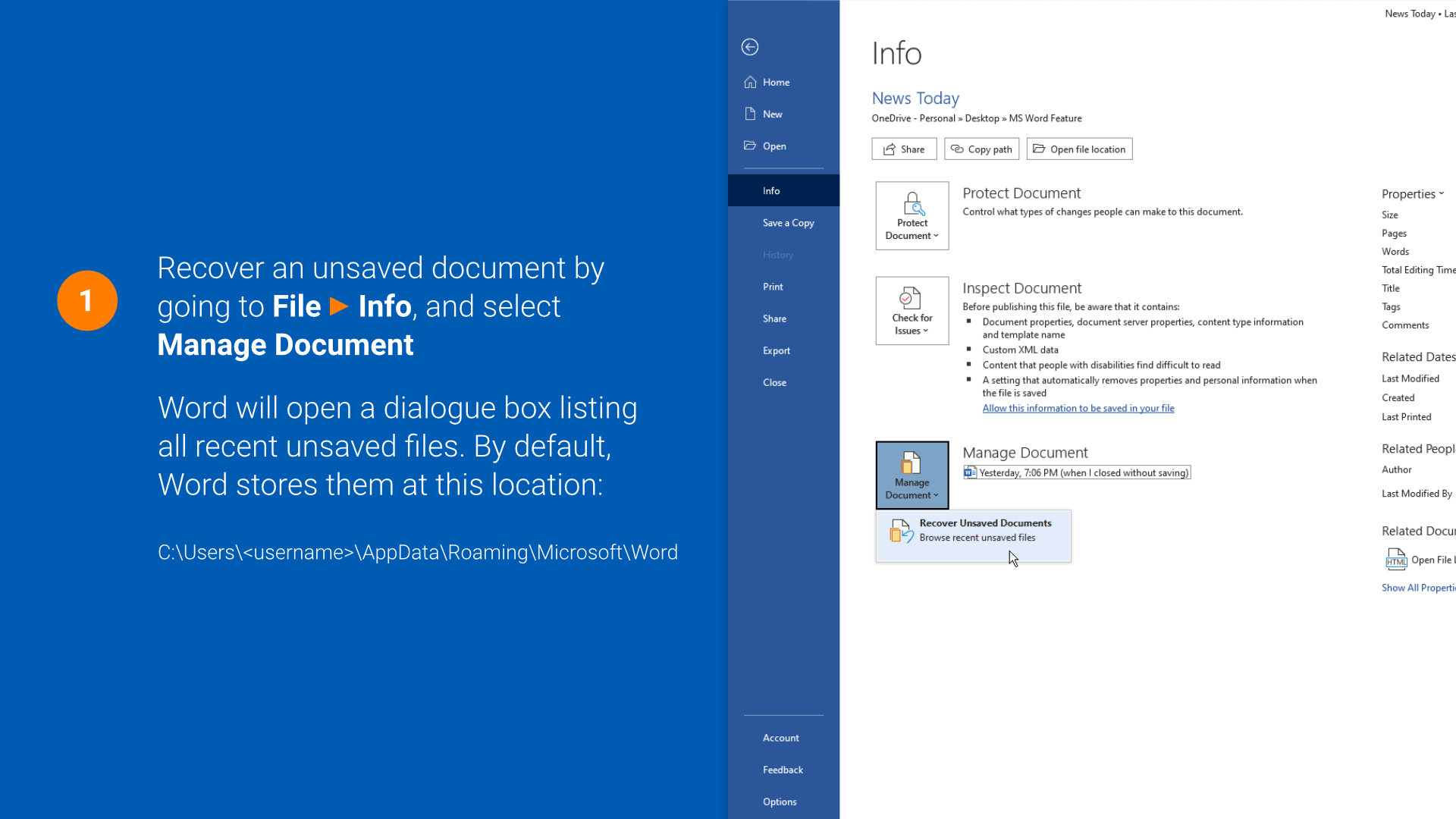
Task: Open Word Options
Action: point(783,801)
